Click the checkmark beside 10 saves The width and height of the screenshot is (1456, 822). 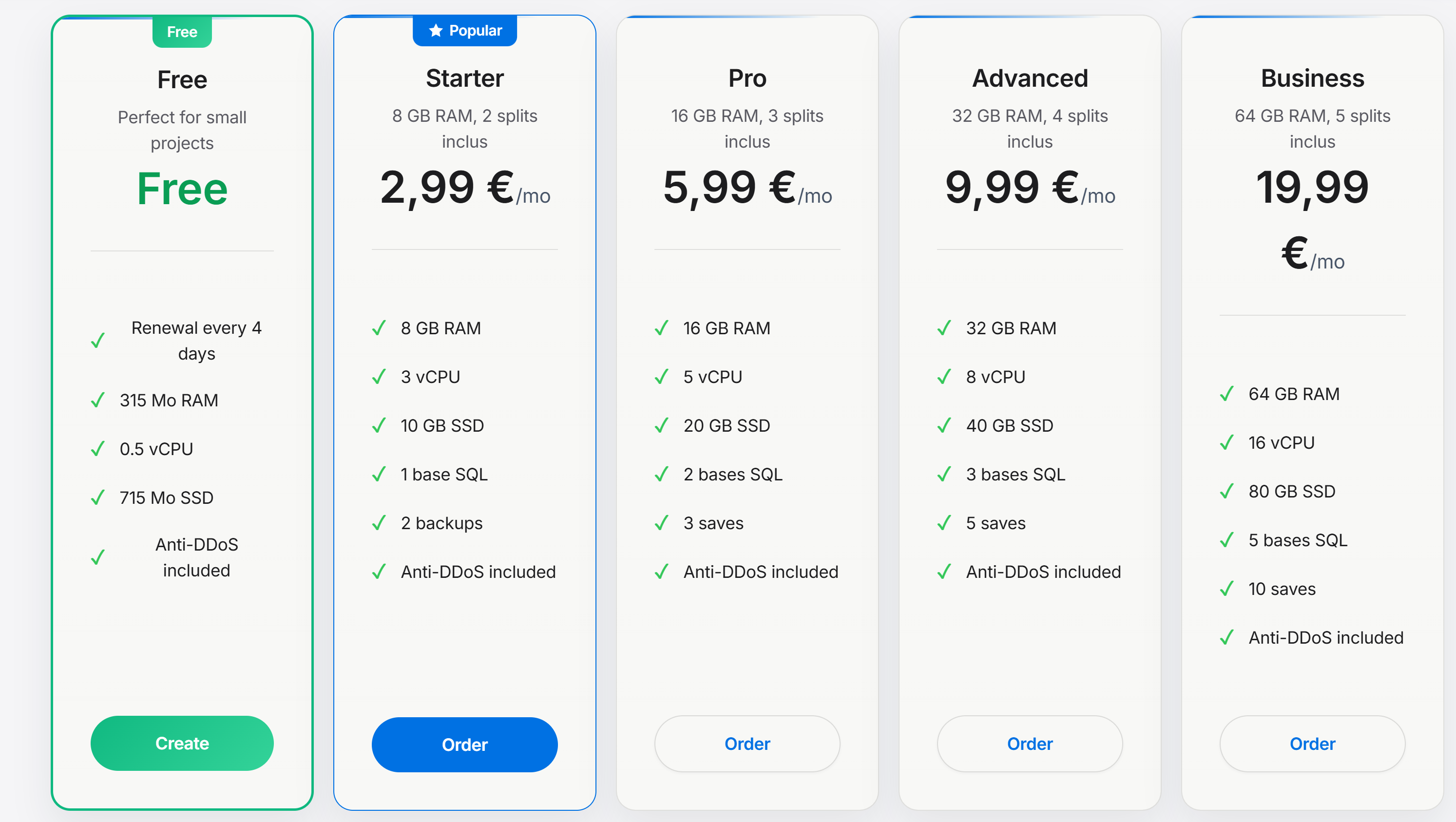(1226, 589)
